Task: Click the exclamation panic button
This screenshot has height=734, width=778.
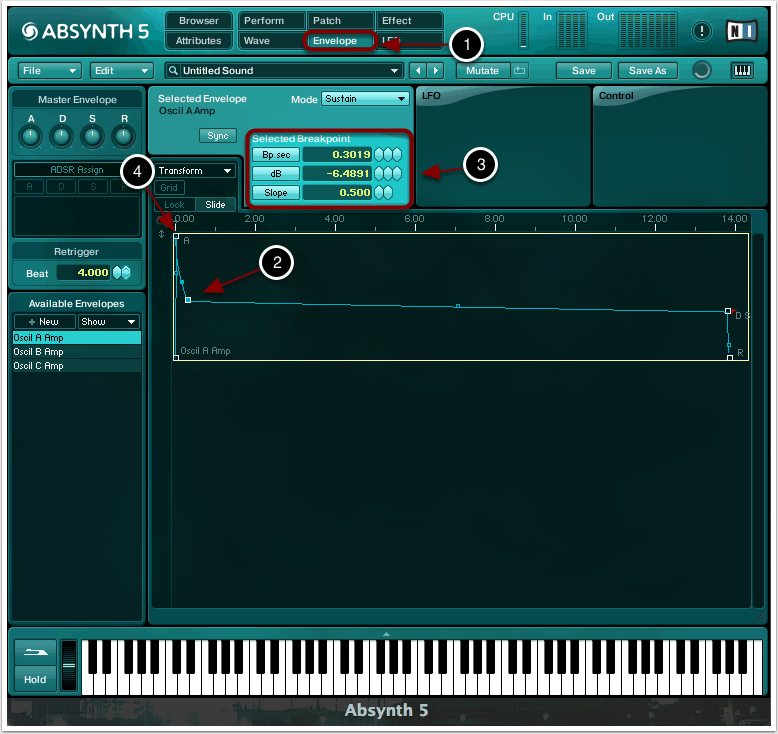Action: coord(702,31)
